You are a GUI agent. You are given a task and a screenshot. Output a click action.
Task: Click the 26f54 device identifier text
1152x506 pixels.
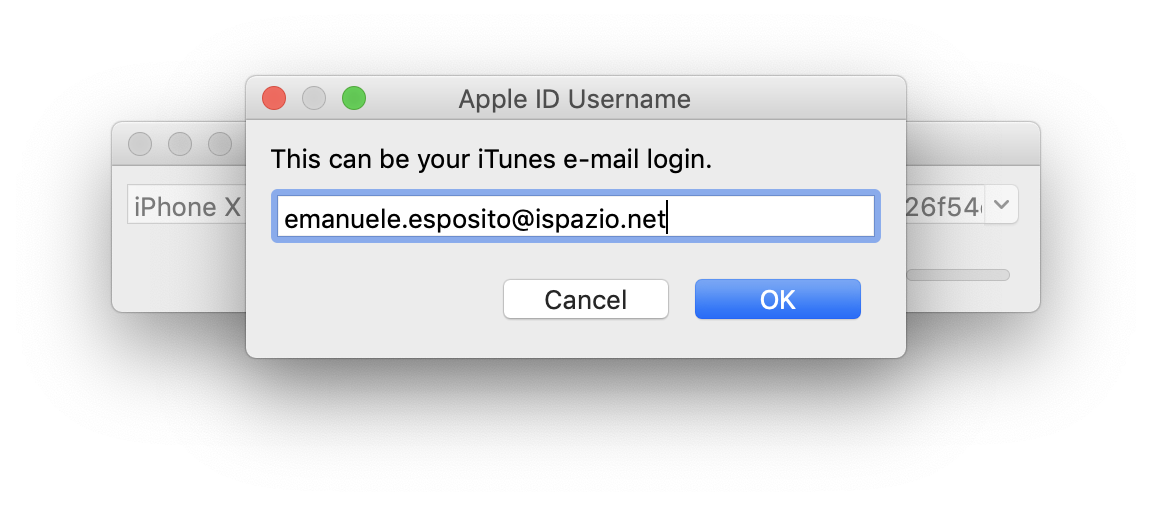click(945, 207)
